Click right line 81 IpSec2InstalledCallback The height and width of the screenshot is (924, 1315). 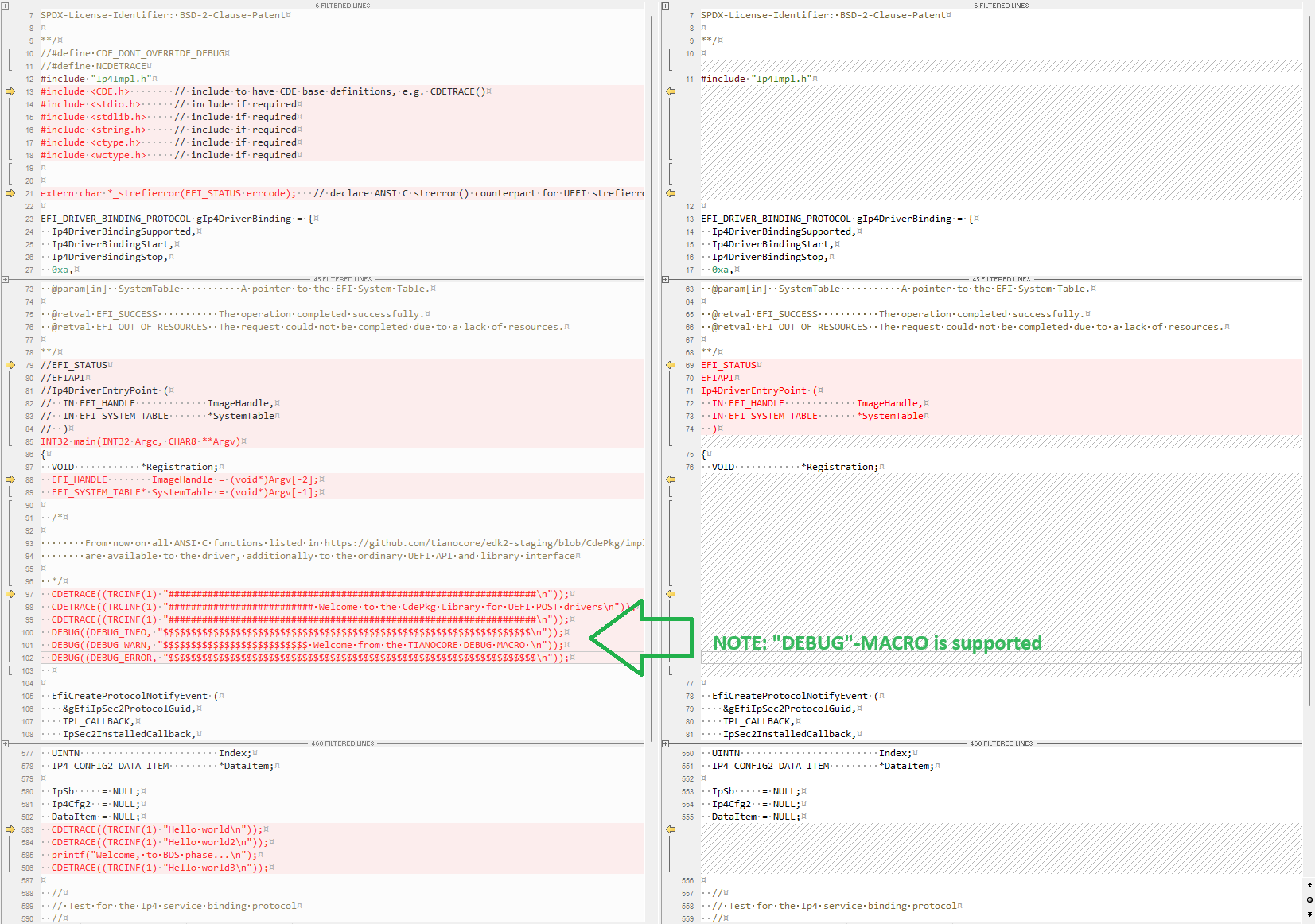click(x=792, y=734)
